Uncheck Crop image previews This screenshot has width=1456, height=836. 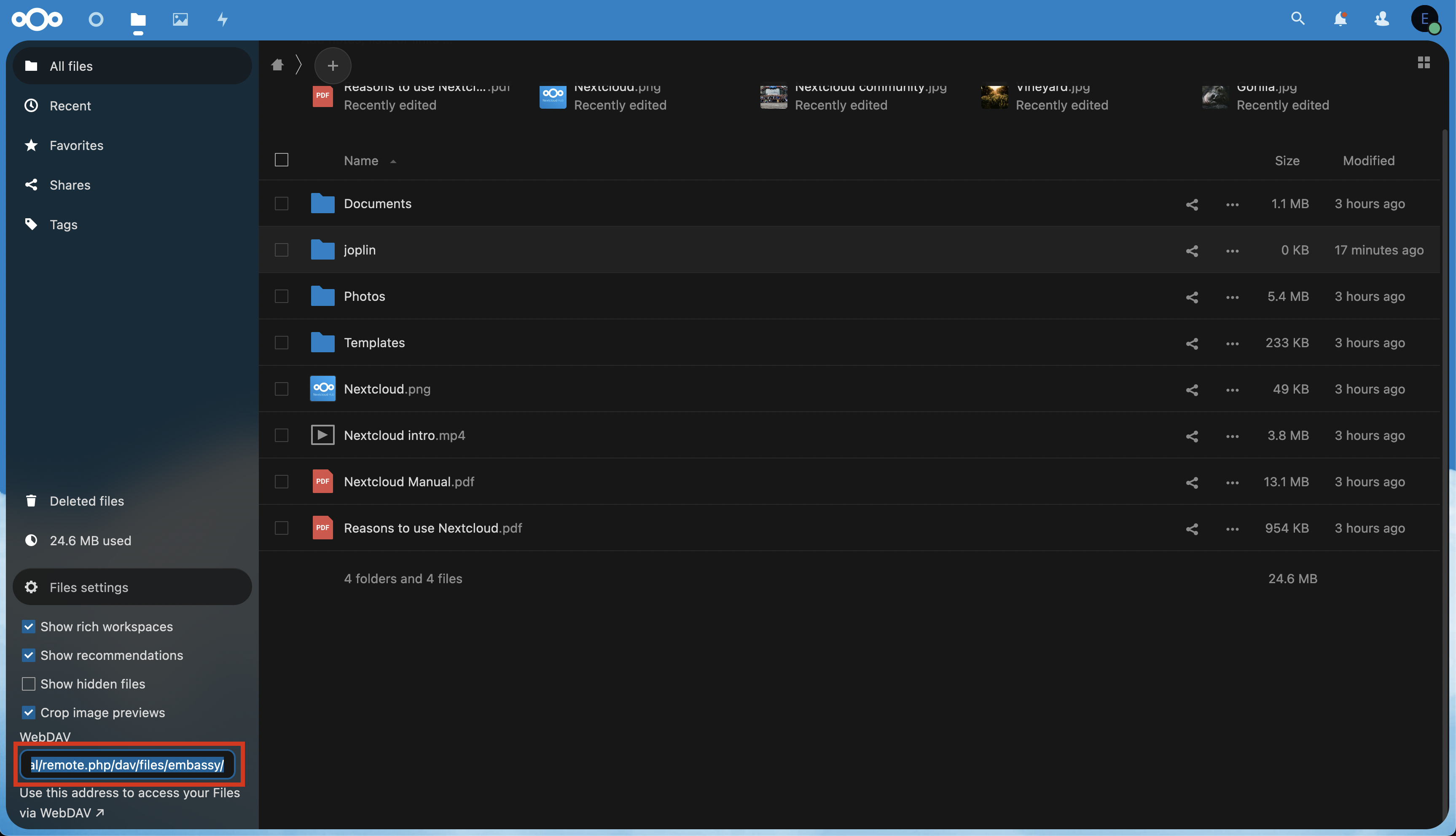click(29, 713)
